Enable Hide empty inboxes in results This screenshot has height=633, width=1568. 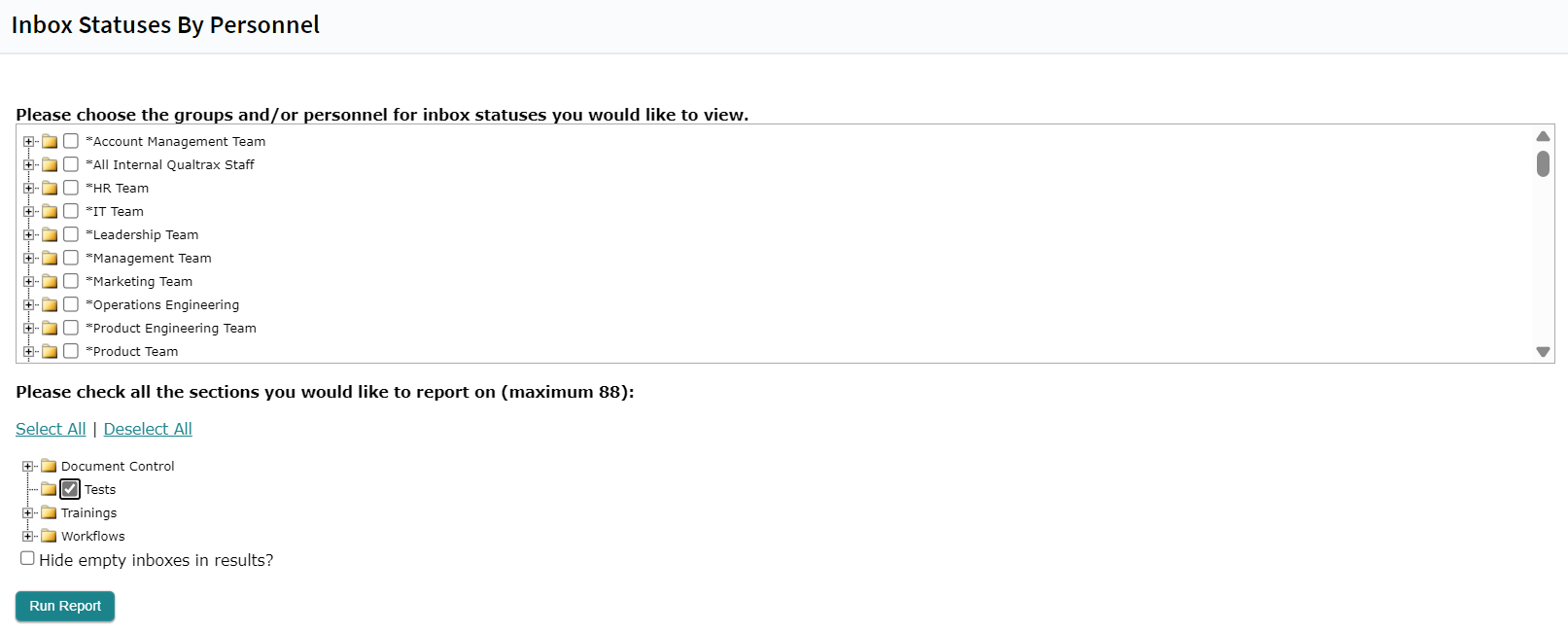click(x=27, y=558)
